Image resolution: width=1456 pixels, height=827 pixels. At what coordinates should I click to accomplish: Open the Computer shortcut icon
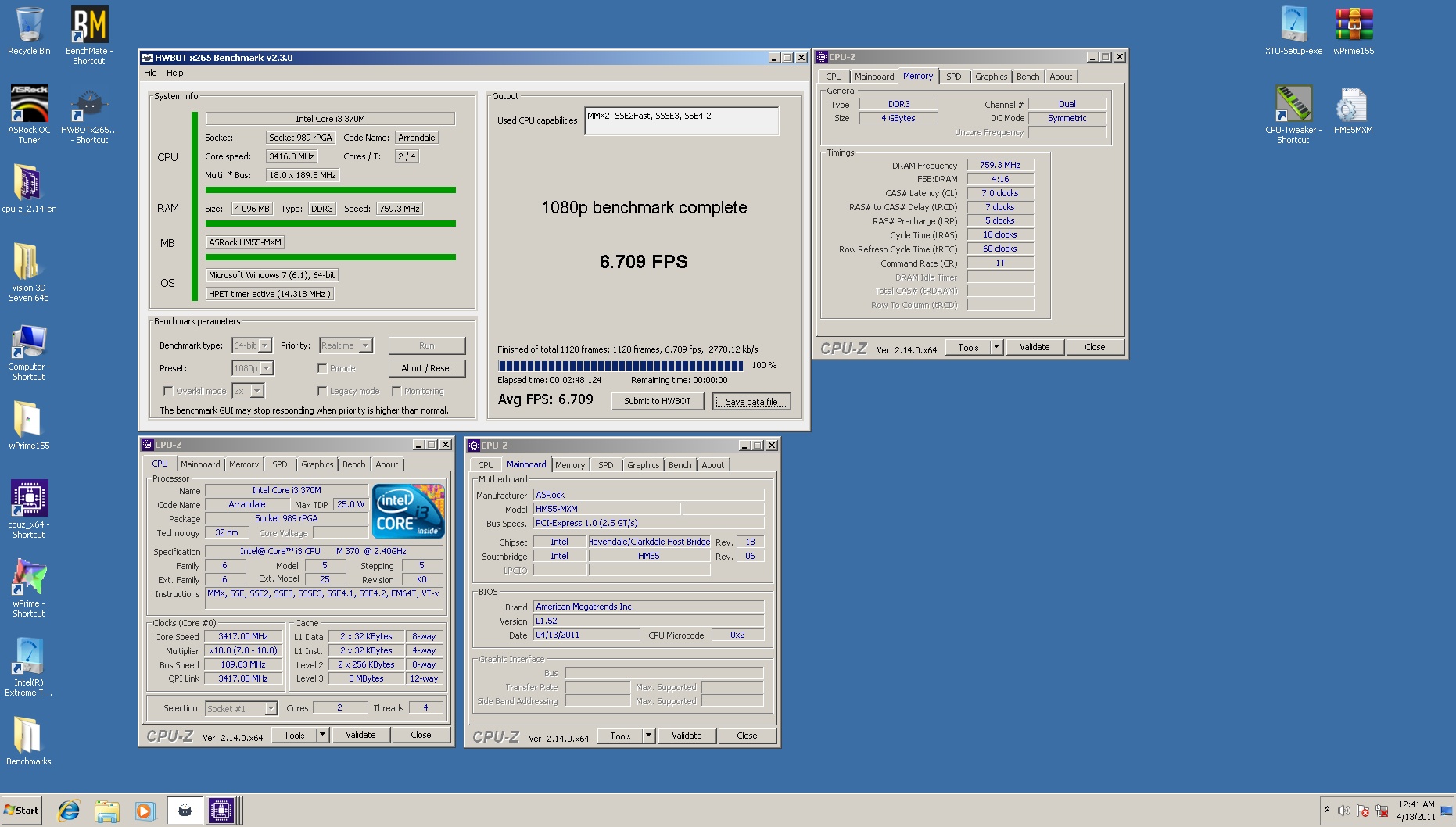pyautogui.click(x=29, y=351)
